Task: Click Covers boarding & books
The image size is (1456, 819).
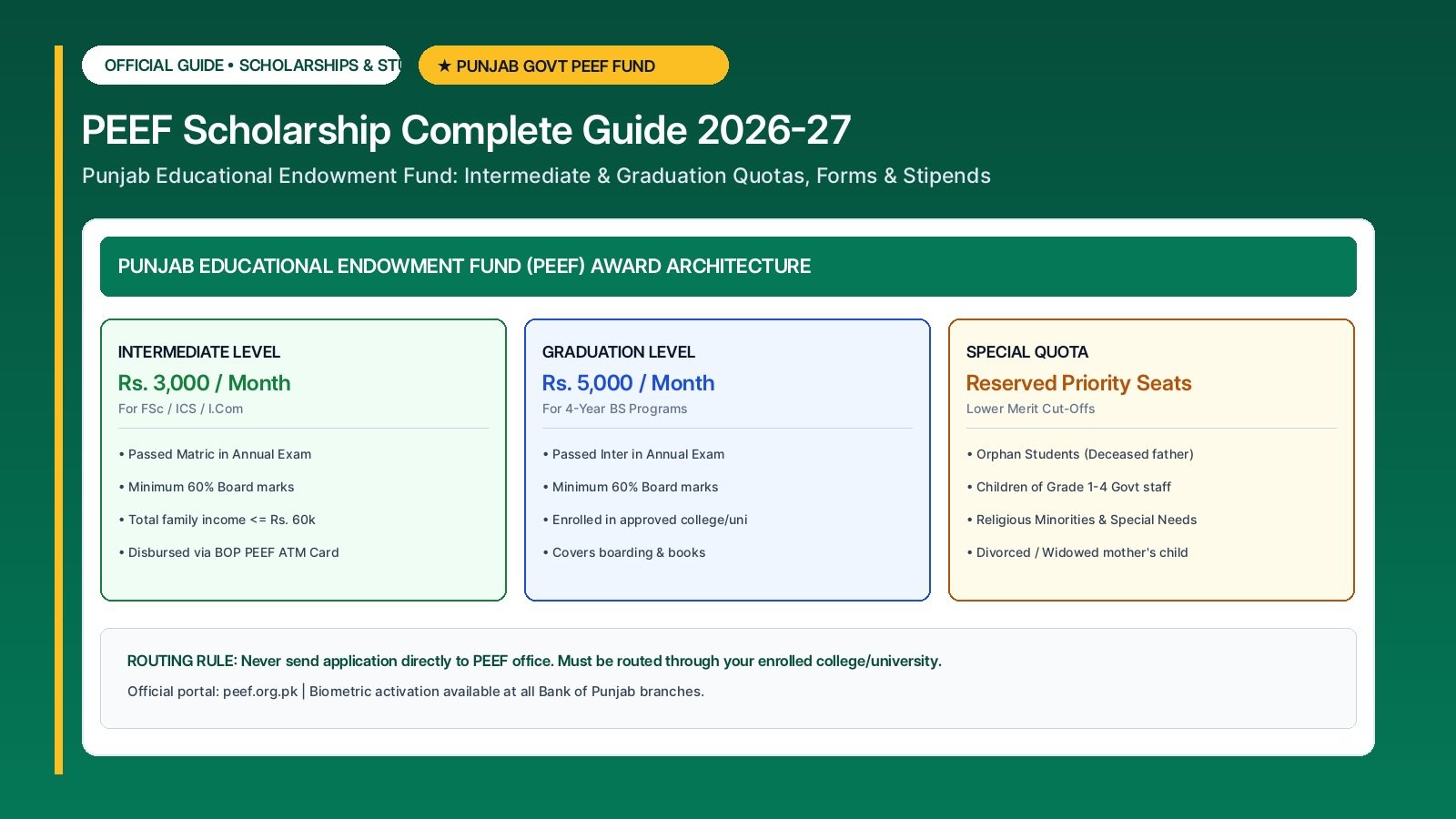Action: click(624, 552)
